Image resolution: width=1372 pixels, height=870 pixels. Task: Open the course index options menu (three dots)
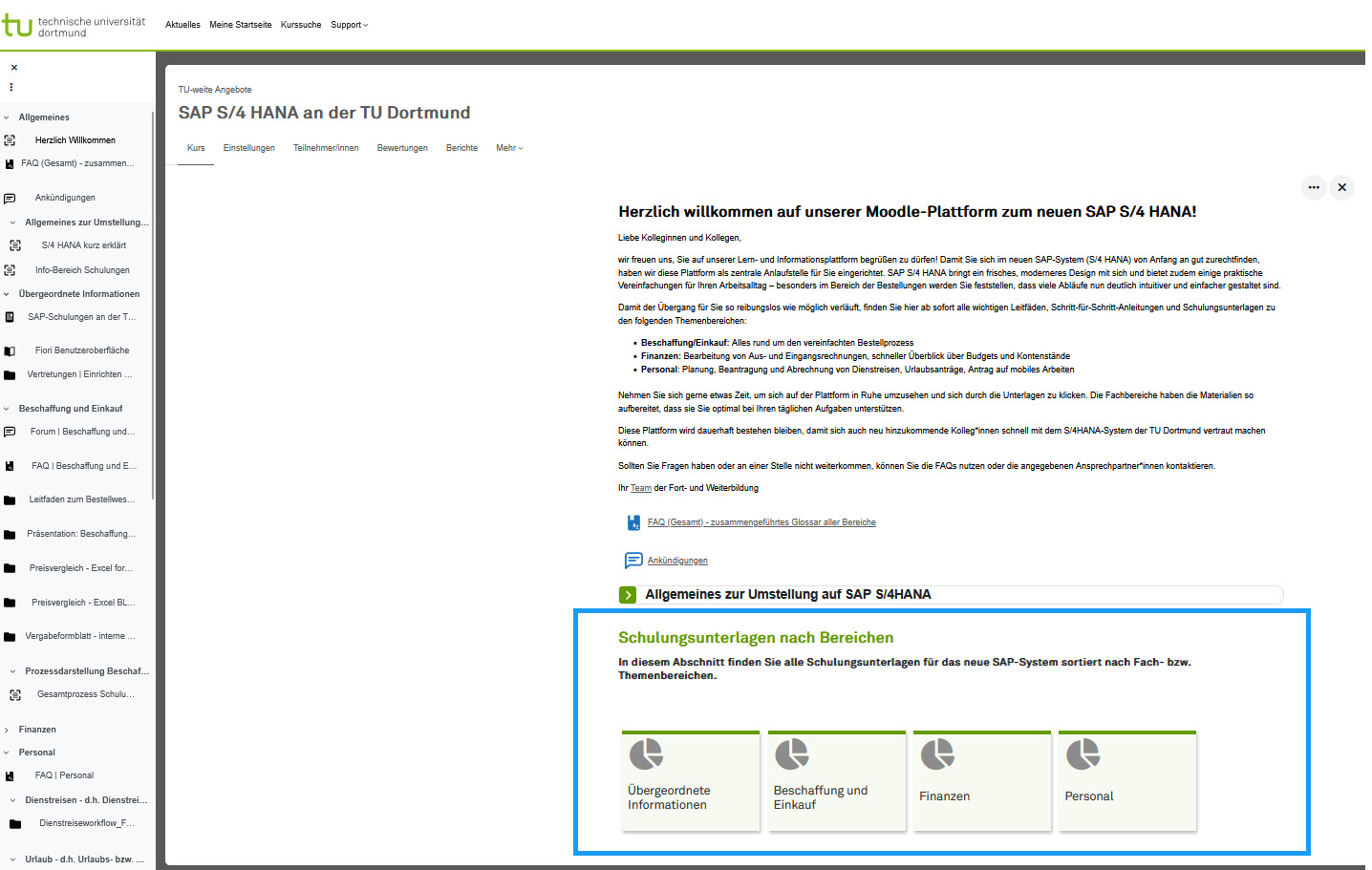coord(11,87)
